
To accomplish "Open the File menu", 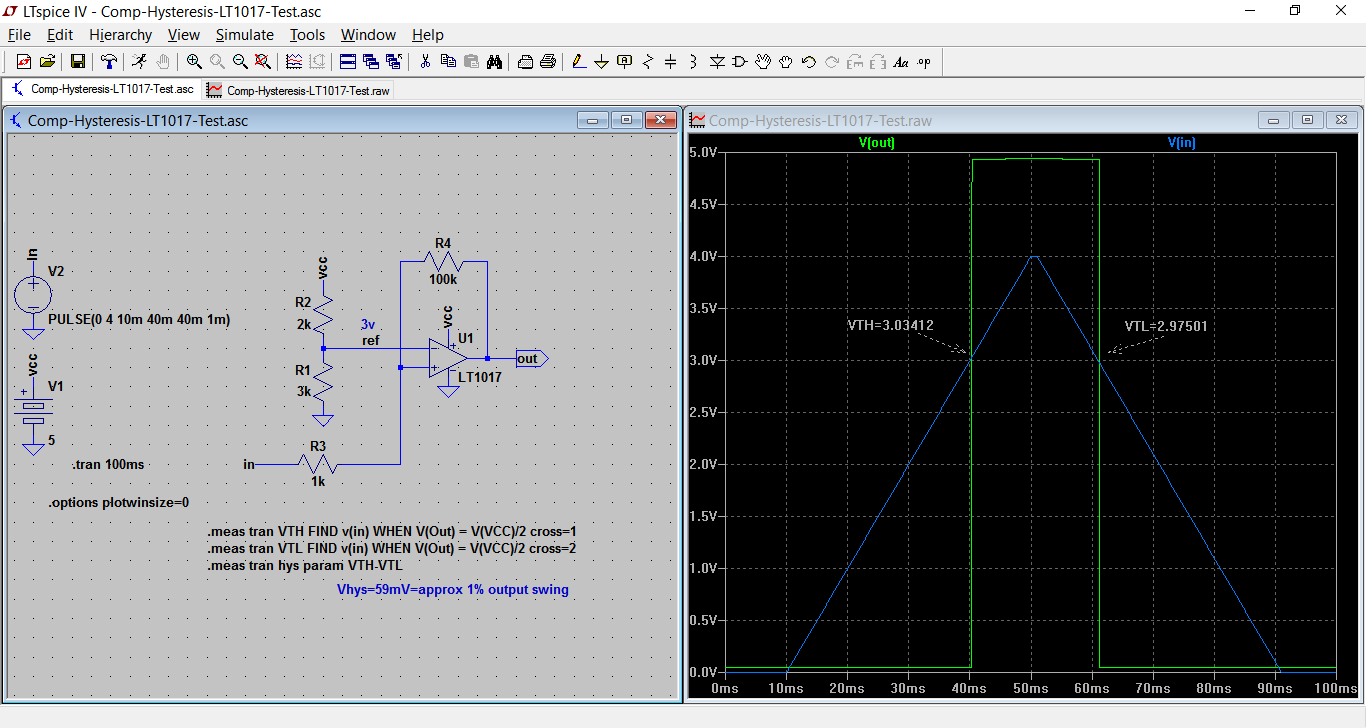I will [19, 35].
